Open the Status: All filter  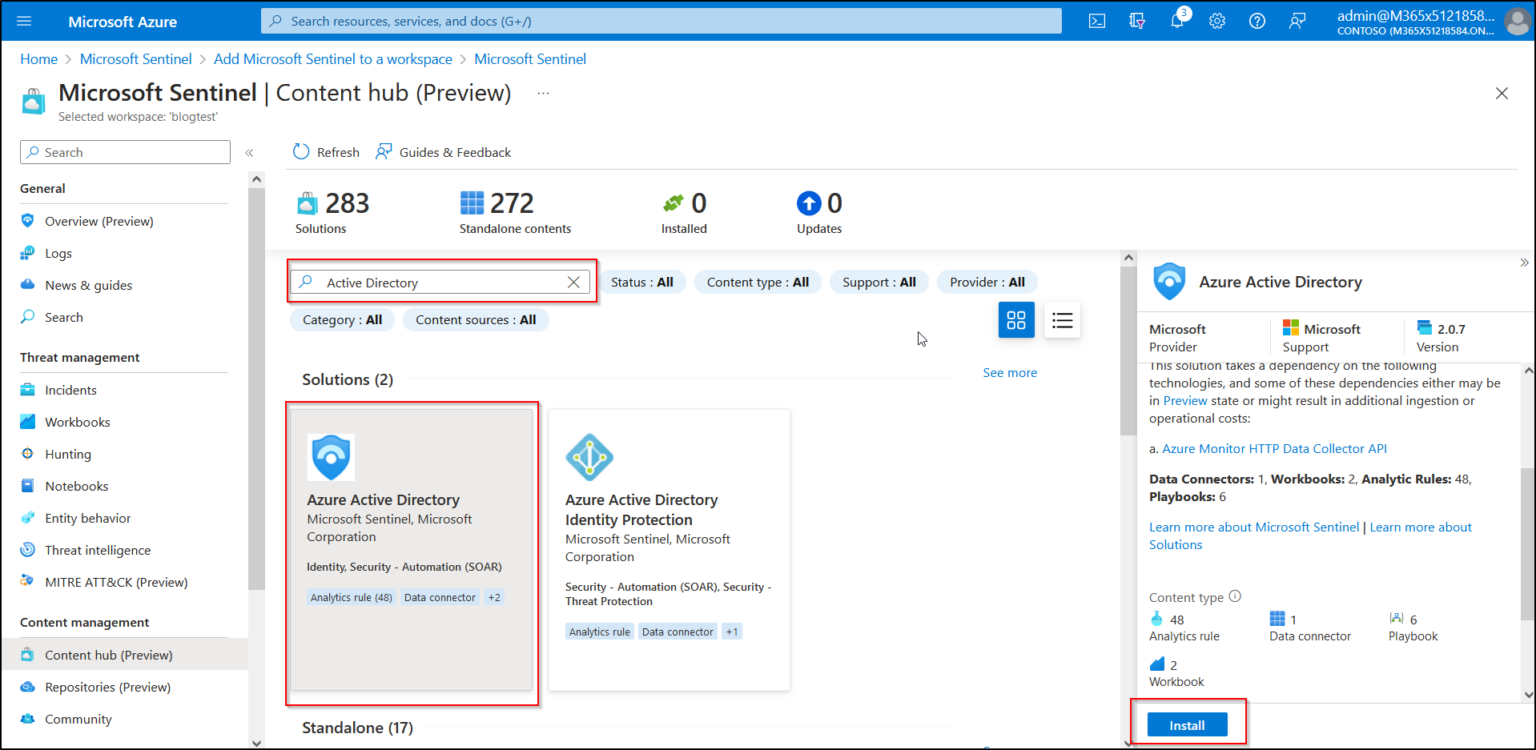click(x=643, y=281)
